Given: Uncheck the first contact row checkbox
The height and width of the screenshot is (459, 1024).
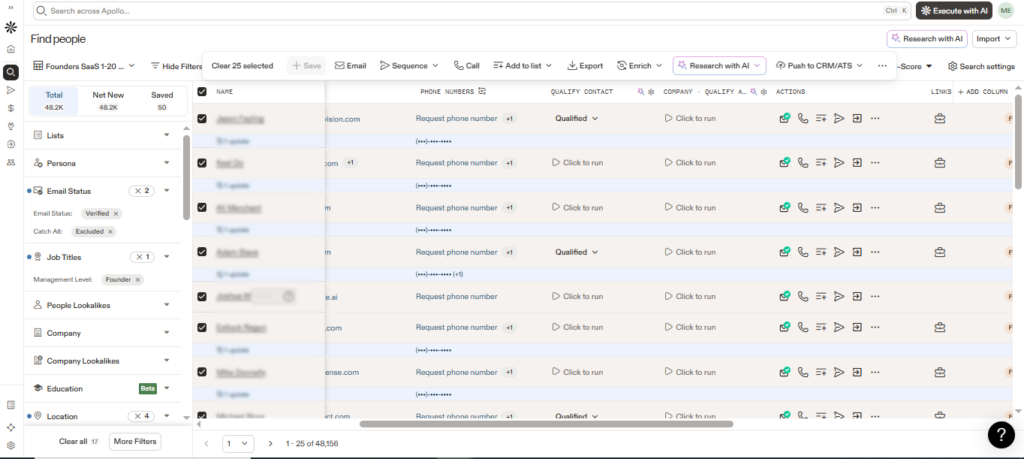Looking at the screenshot, I should click(x=202, y=119).
